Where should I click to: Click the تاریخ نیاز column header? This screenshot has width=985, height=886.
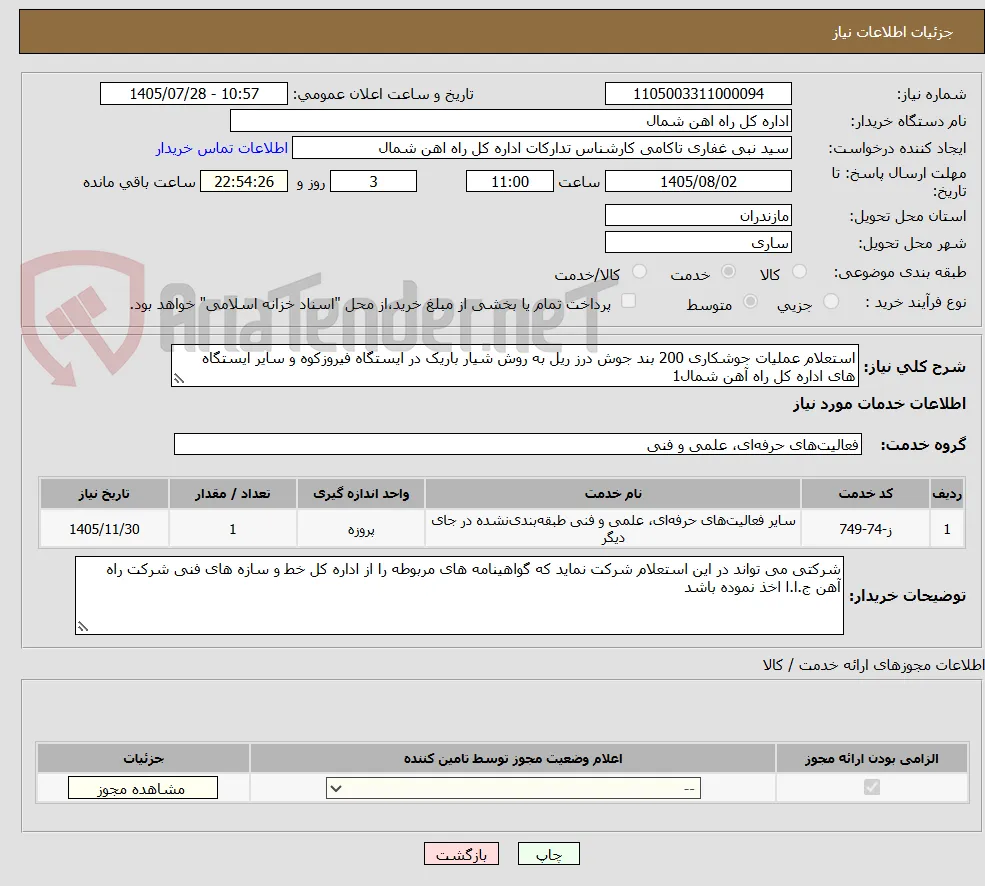[104, 493]
